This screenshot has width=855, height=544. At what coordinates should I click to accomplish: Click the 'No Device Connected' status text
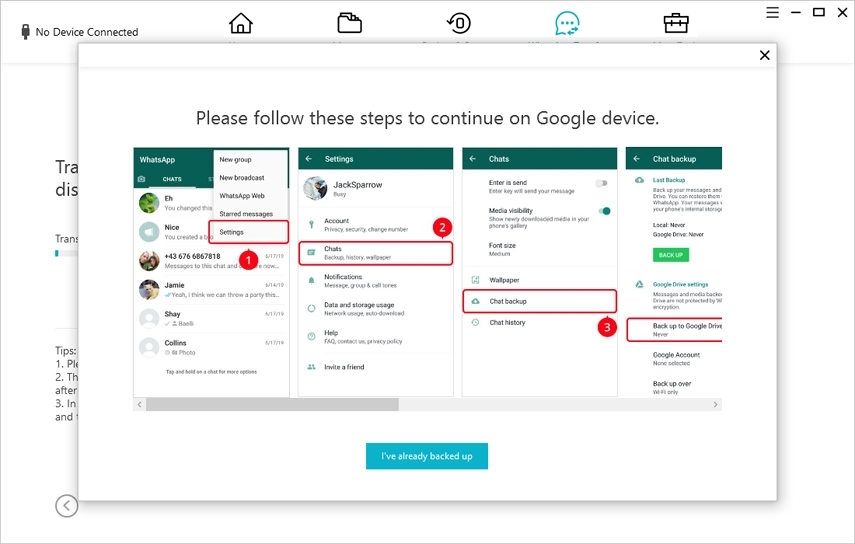87,32
